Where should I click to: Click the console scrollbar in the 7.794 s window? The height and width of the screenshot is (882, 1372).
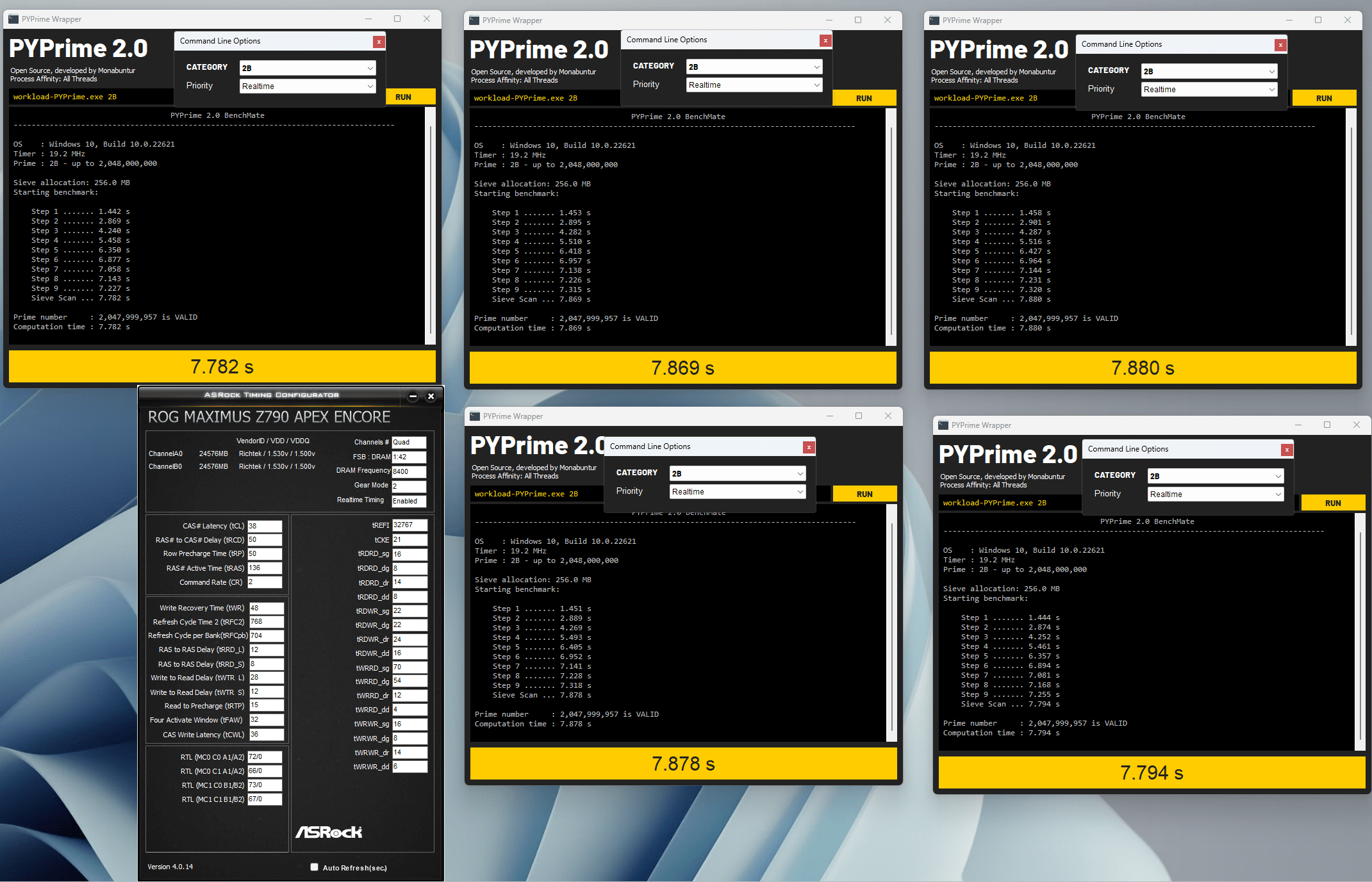pyautogui.click(x=1360, y=632)
